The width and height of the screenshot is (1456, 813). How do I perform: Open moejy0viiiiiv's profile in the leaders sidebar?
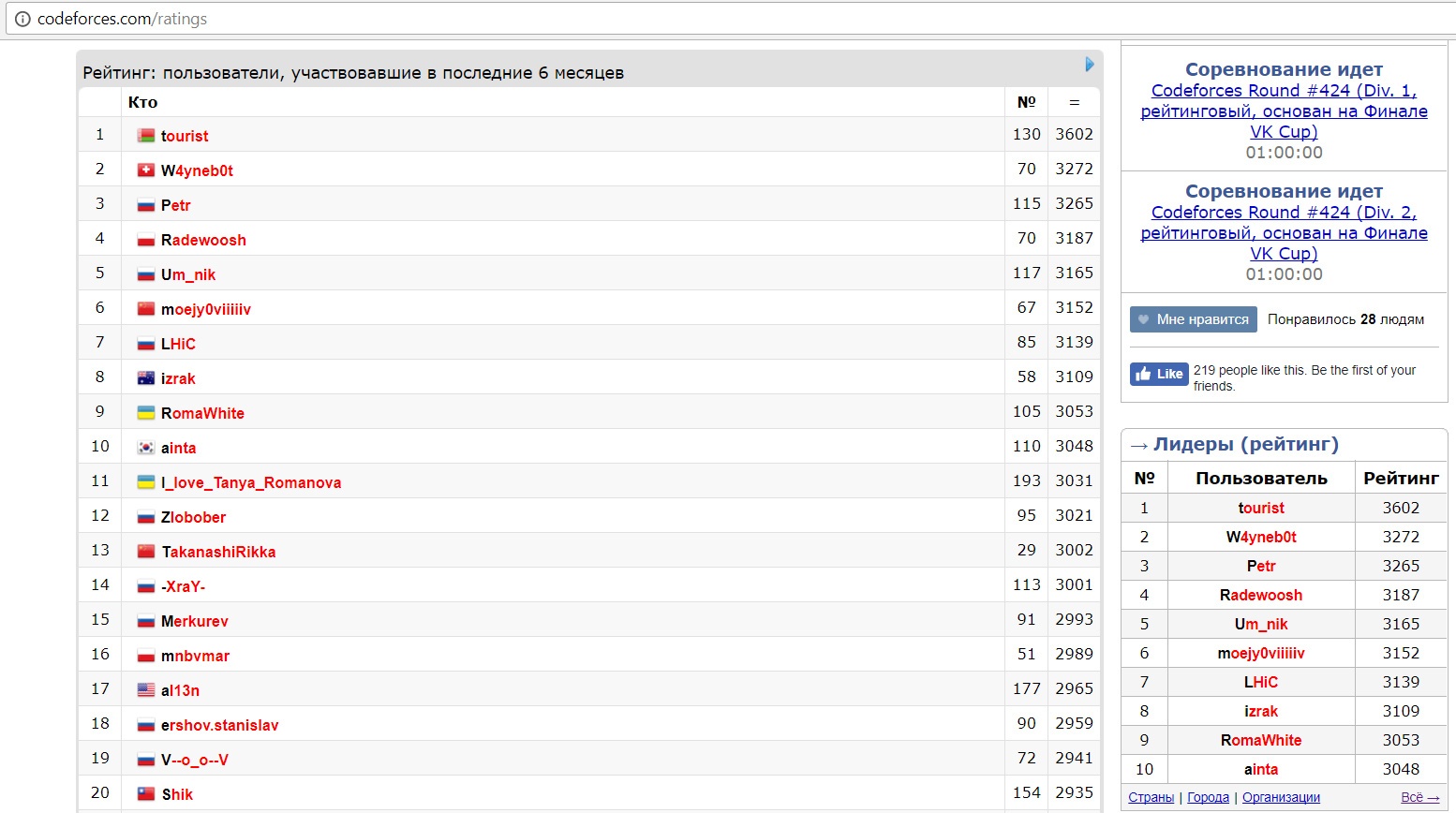coord(1261,653)
